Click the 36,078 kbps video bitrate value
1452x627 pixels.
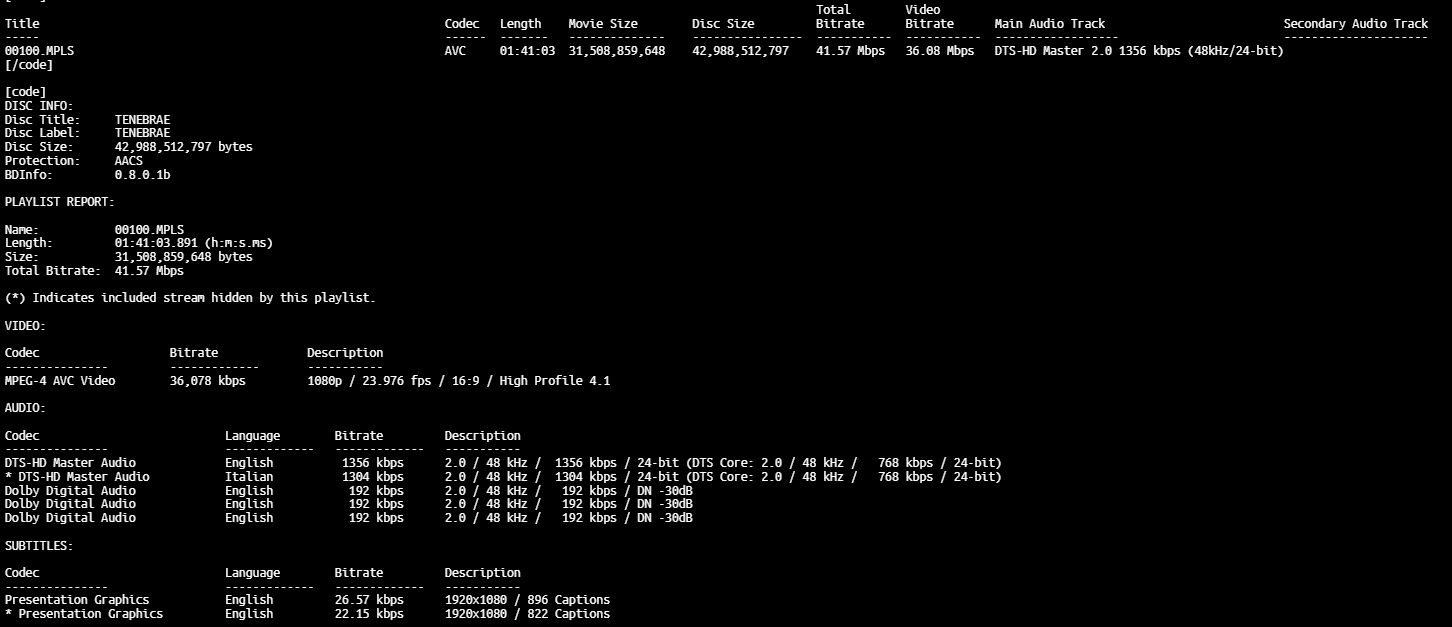point(207,381)
